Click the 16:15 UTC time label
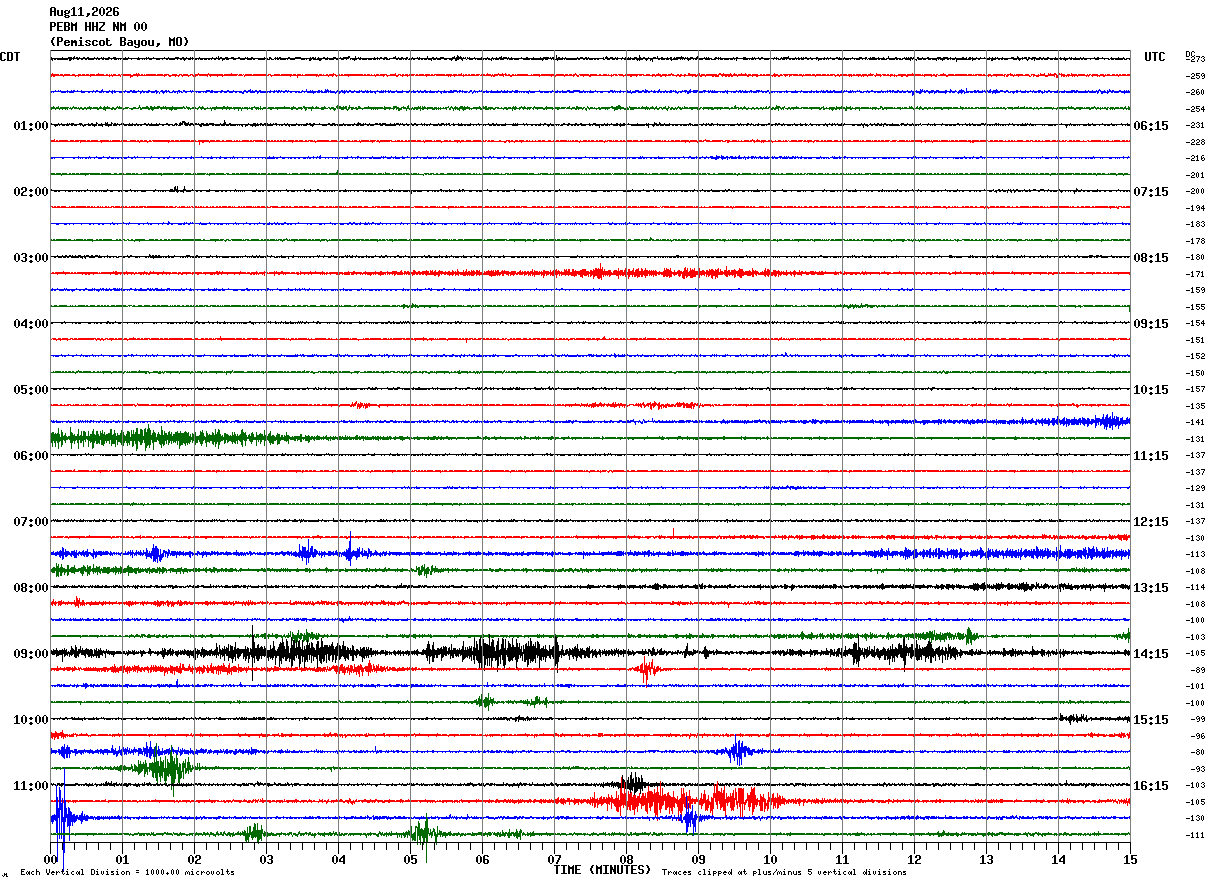The image size is (1210, 886). click(1150, 786)
